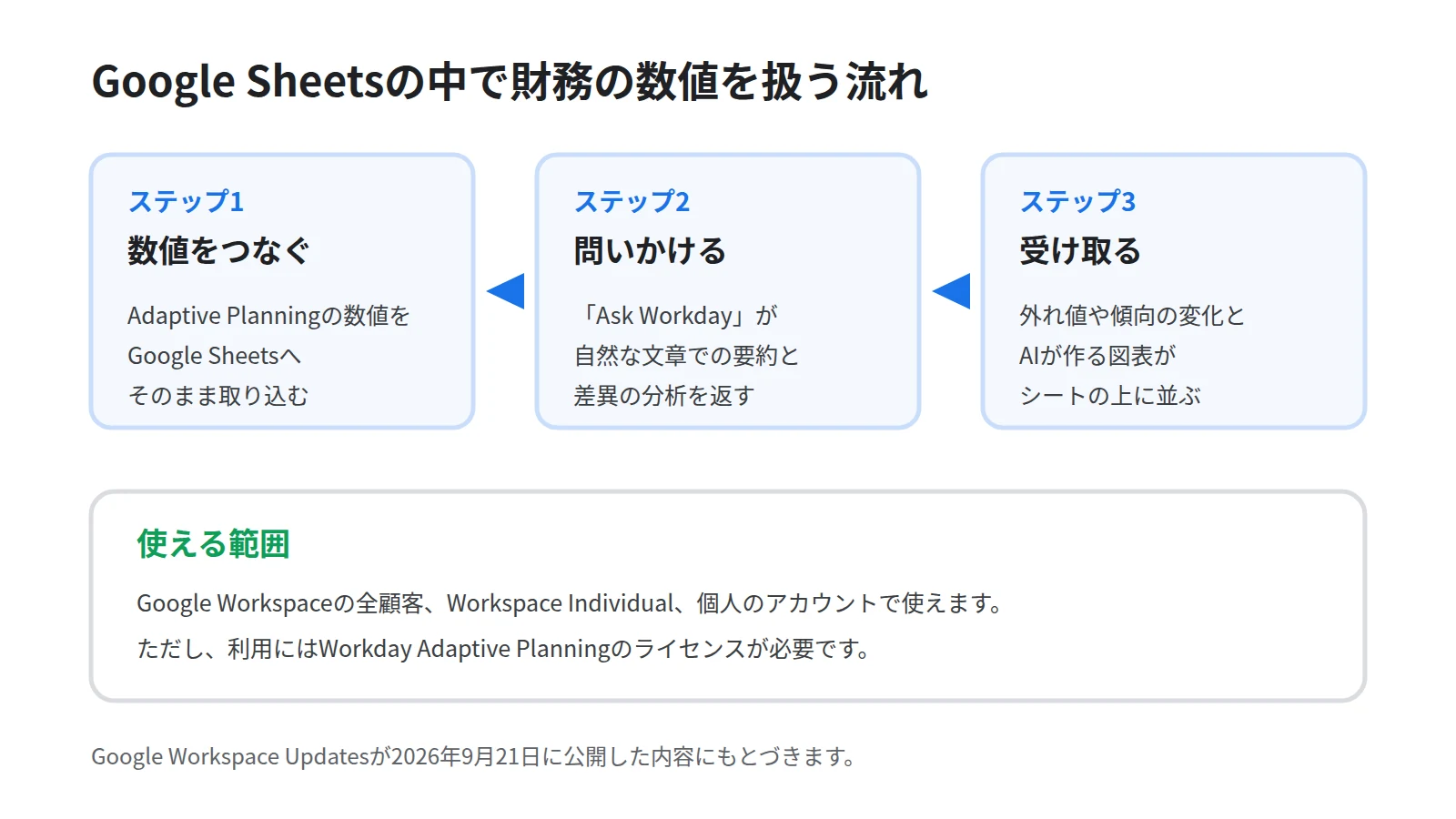
Task: Click the green heading '使える範囲'
Action: click(x=213, y=544)
